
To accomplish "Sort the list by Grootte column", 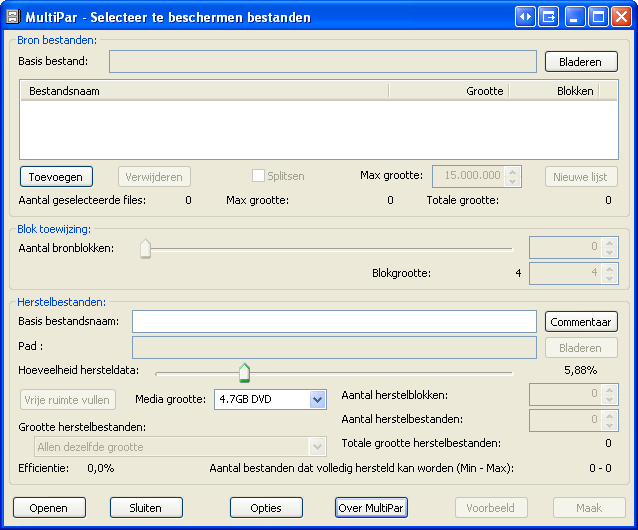I will 449,91.
